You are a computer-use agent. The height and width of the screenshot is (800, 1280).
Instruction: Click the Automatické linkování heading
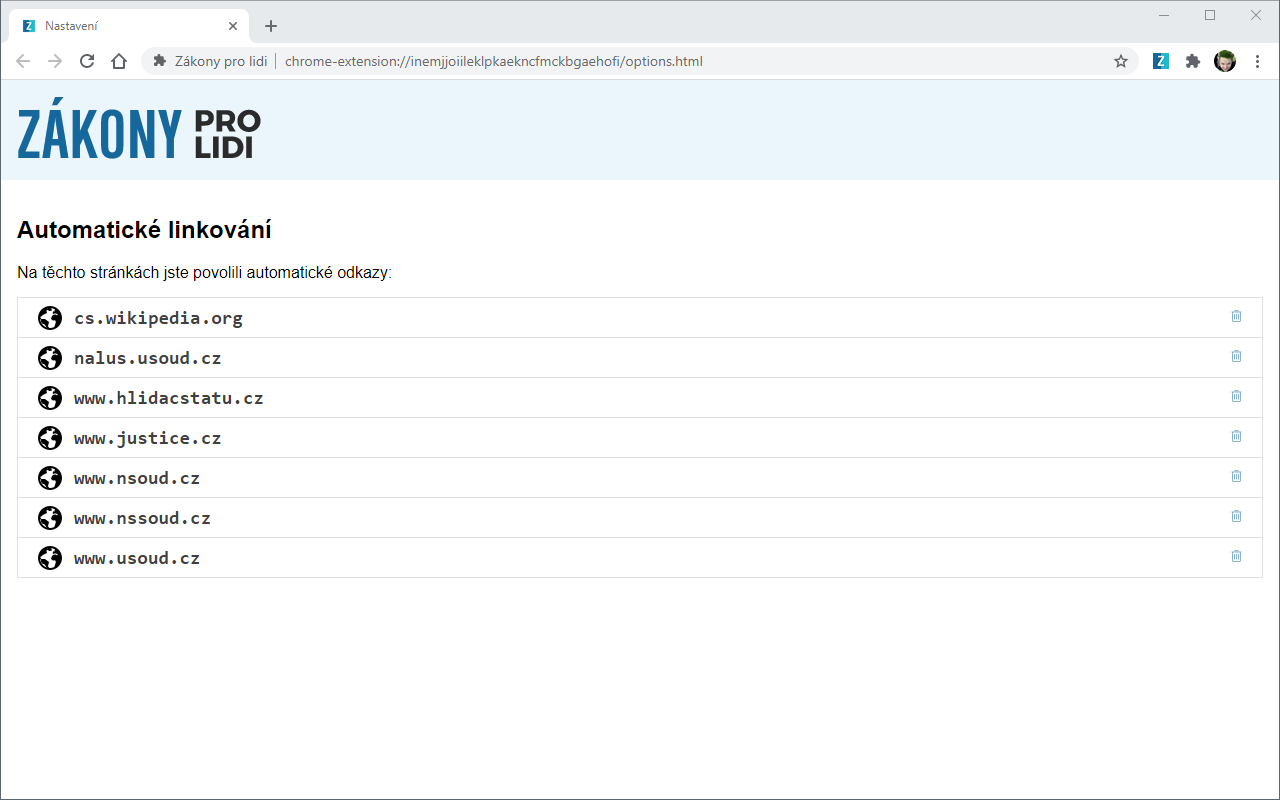coord(144,230)
